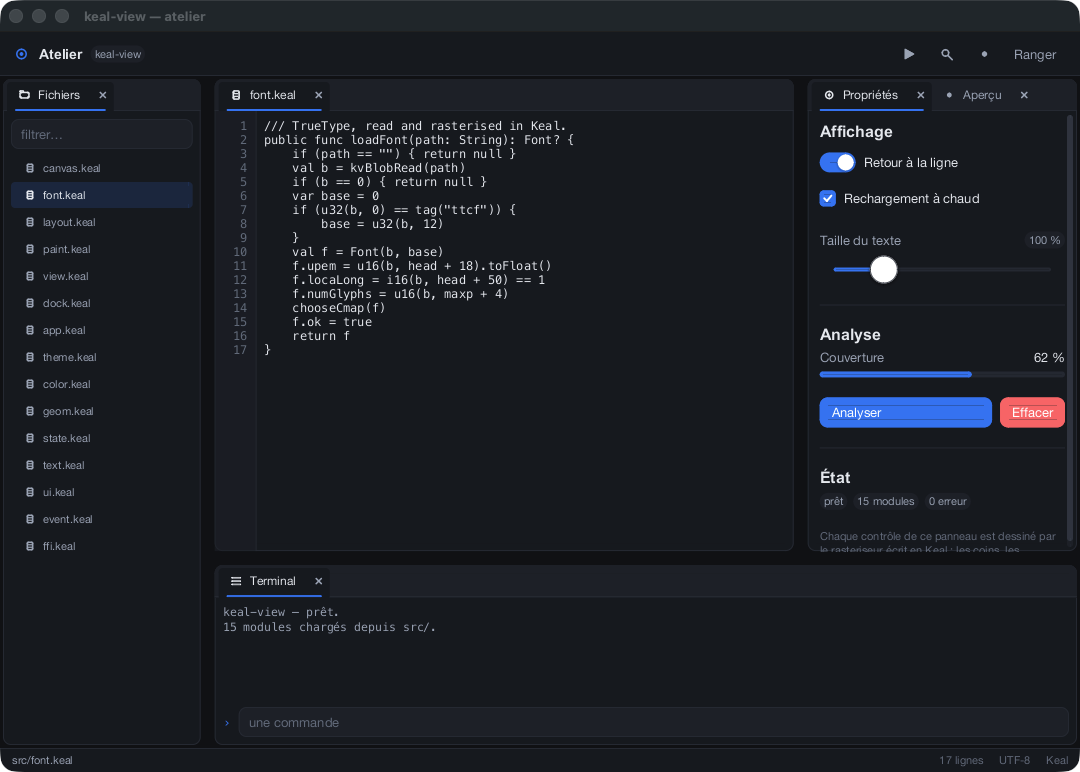Click the file icon next to theme.keal

[30, 357]
